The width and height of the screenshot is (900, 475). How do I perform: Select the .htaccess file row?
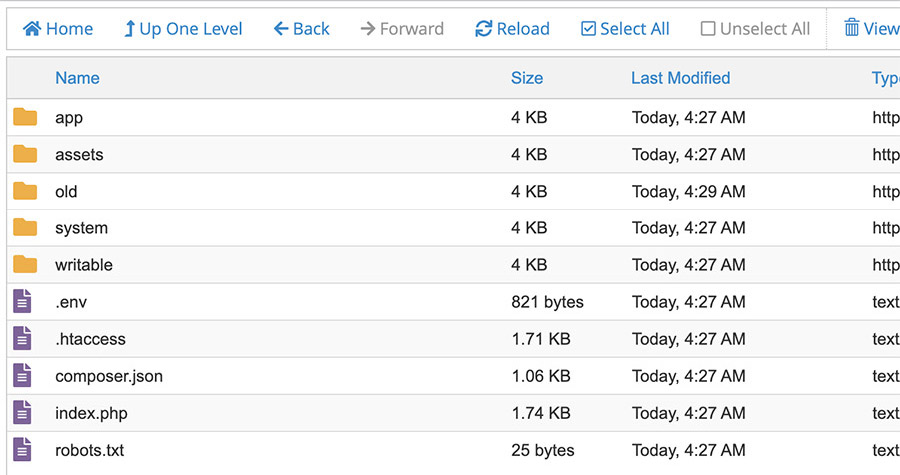pyautogui.click(x=453, y=338)
